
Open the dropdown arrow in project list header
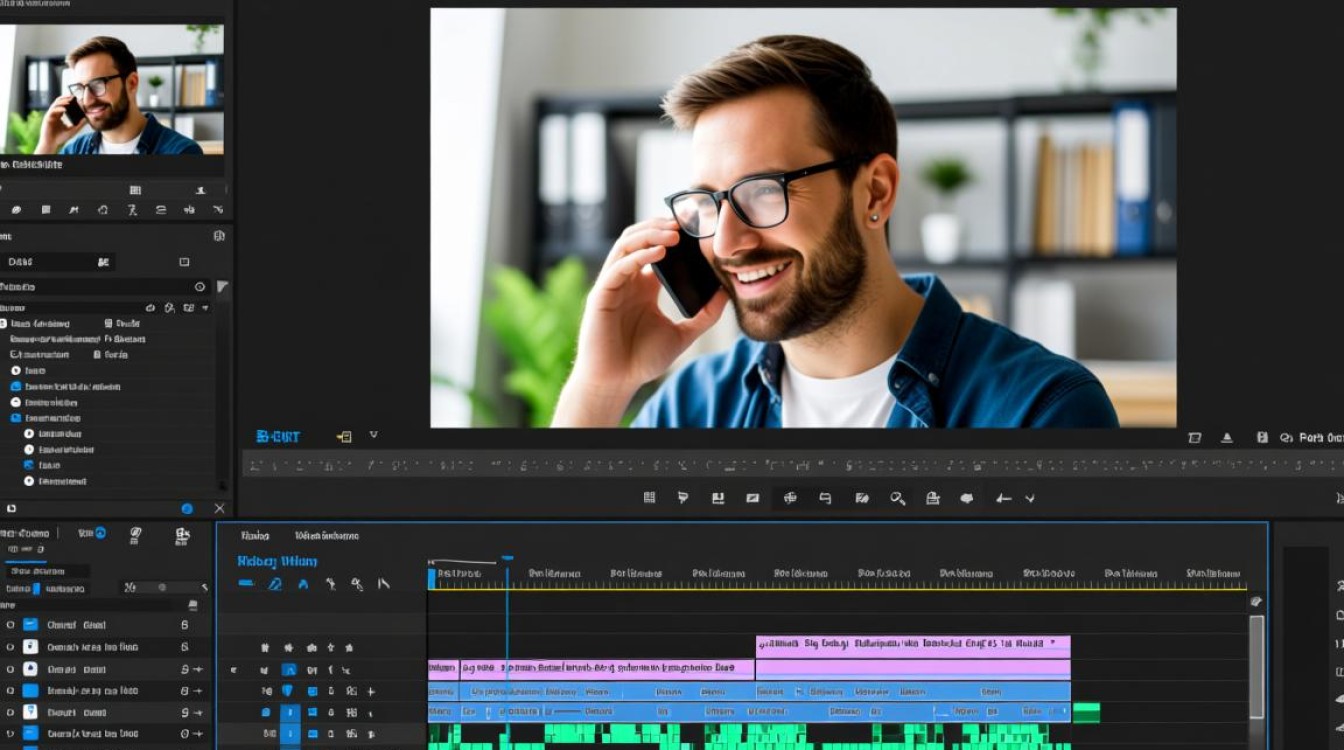[x=206, y=308]
